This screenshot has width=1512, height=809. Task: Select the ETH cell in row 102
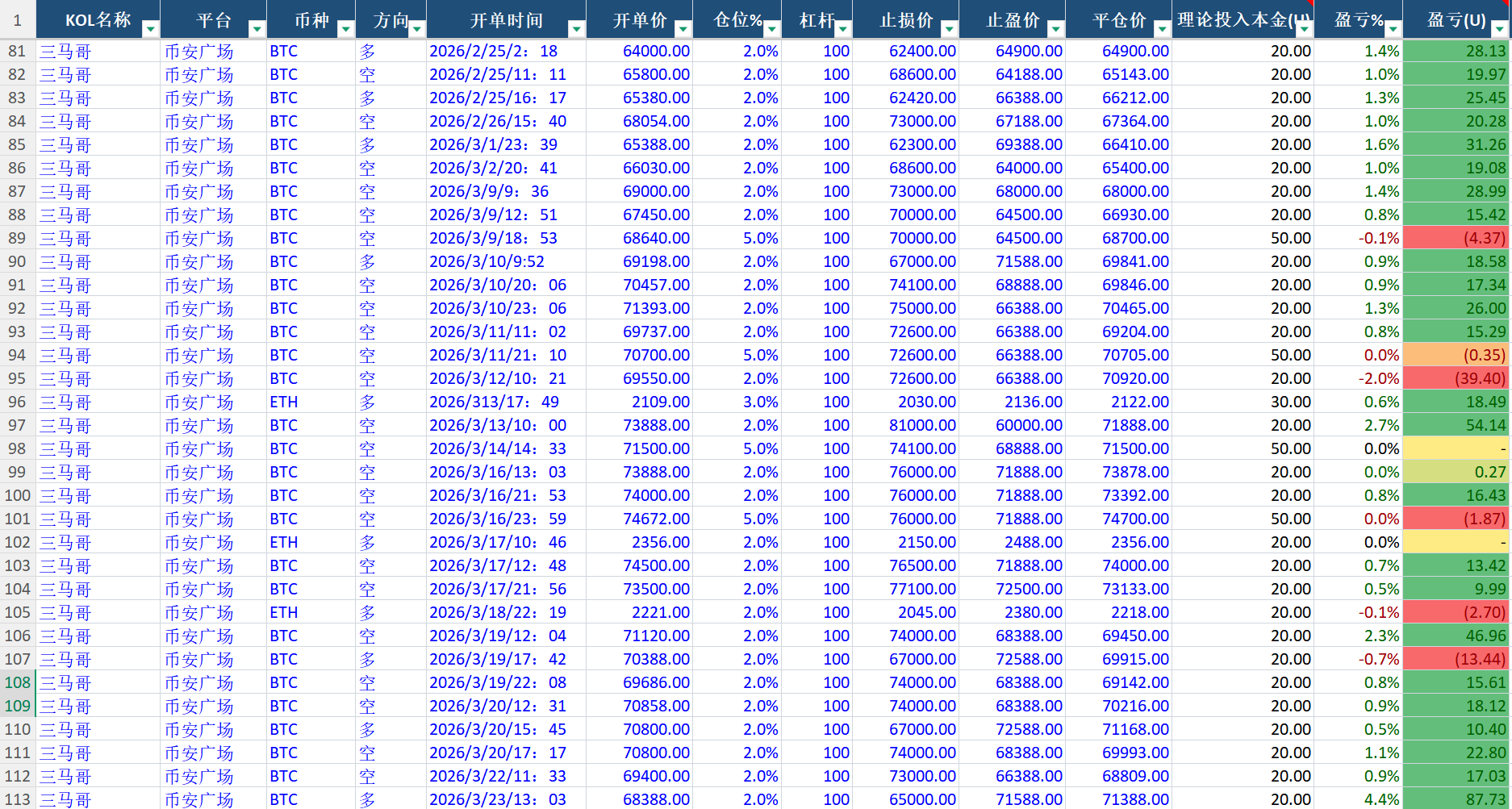point(311,542)
